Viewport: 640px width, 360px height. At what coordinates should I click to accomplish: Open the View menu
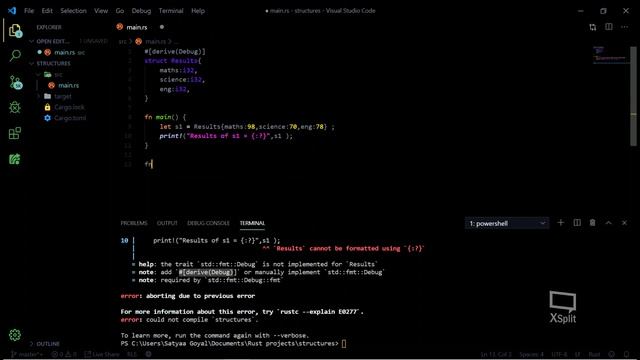[101, 11]
